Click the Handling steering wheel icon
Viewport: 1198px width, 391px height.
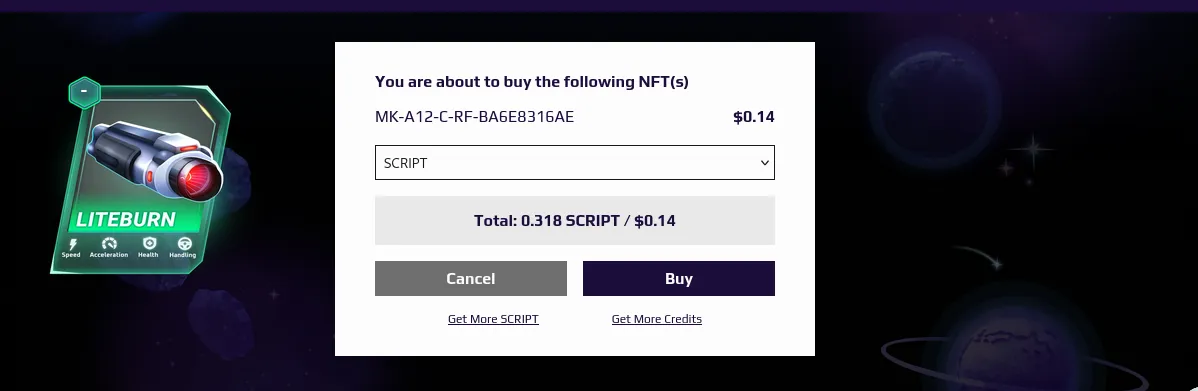pos(184,244)
